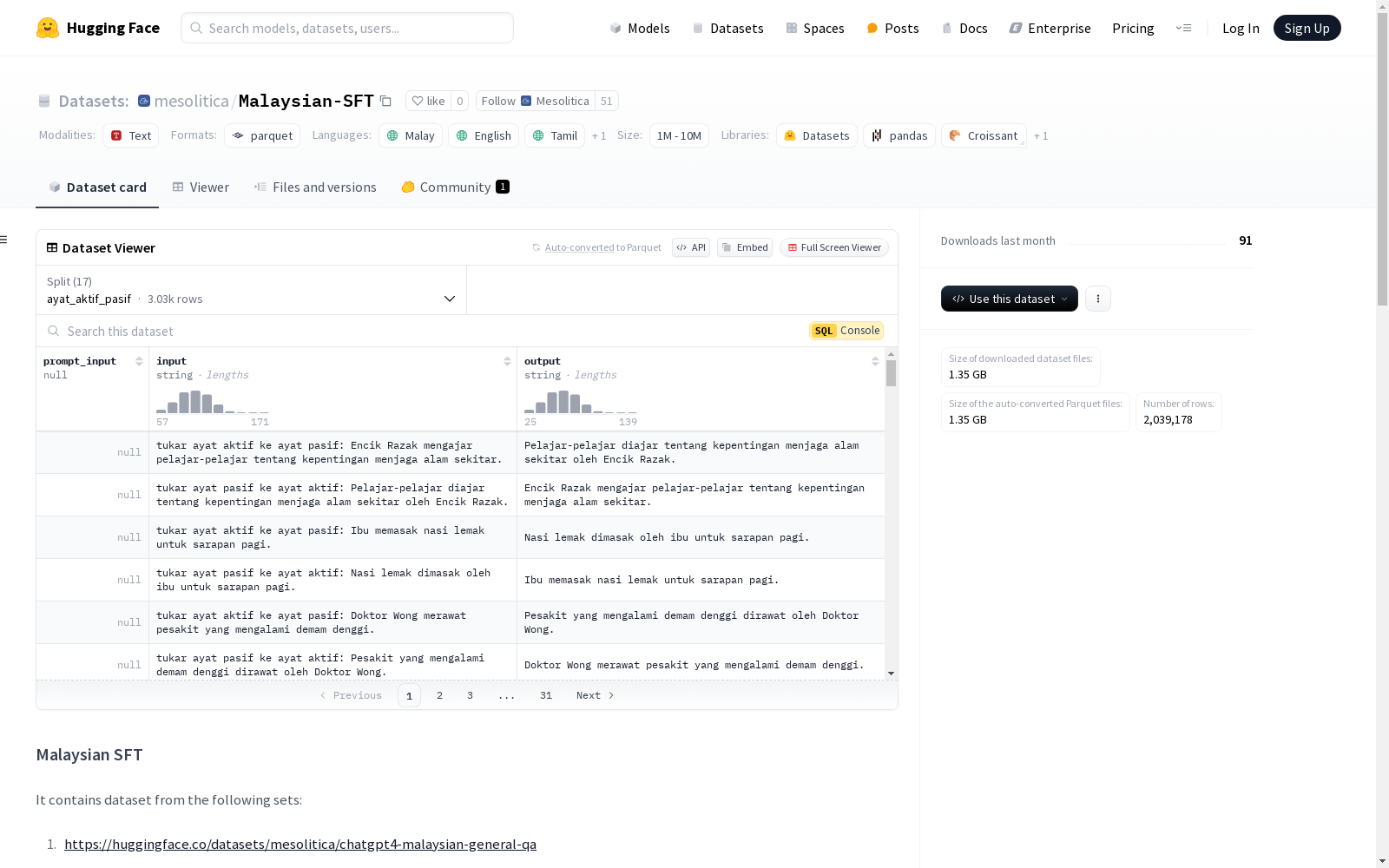1389x868 pixels.
Task: Go to Posts in the navigation
Action: [x=892, y=28]
